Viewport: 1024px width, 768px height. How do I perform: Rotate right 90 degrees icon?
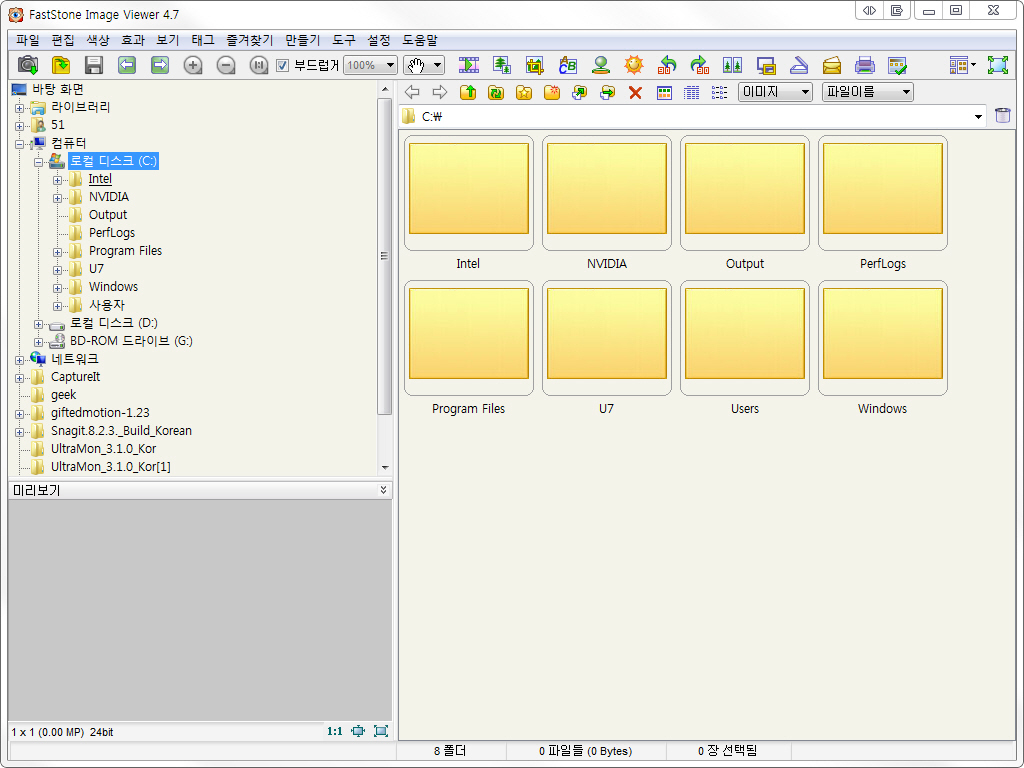point(699,65)
